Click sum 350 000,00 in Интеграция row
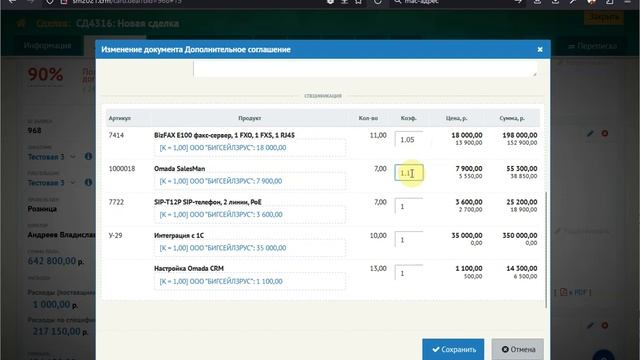The width and height of the screenshot is (640, 360). [x=520, y=236]
